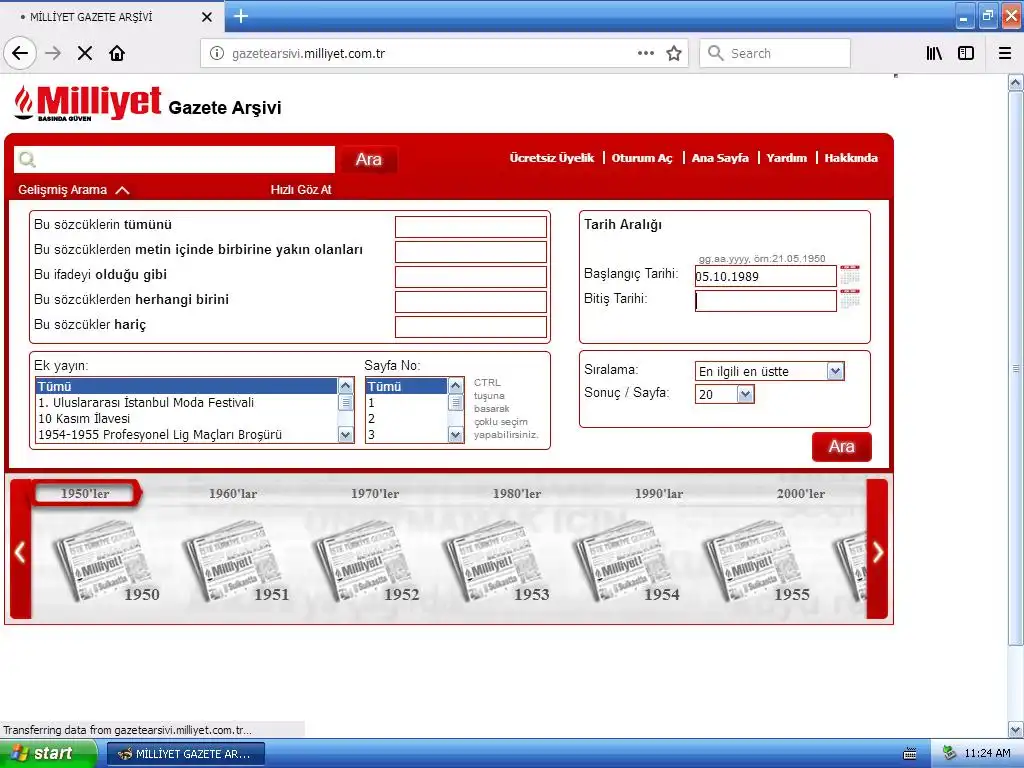Open the Firefox hamburger menu
Viewport: 1024px width, 768px height.
pos(1005,54)
